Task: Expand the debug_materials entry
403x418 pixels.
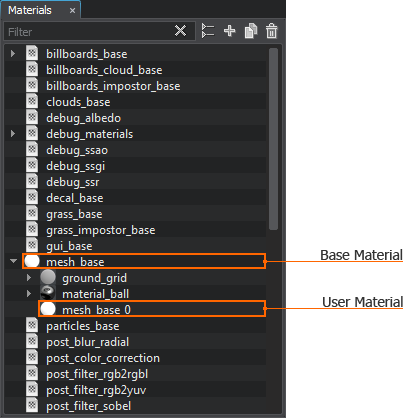Action: tap(13, 134)
